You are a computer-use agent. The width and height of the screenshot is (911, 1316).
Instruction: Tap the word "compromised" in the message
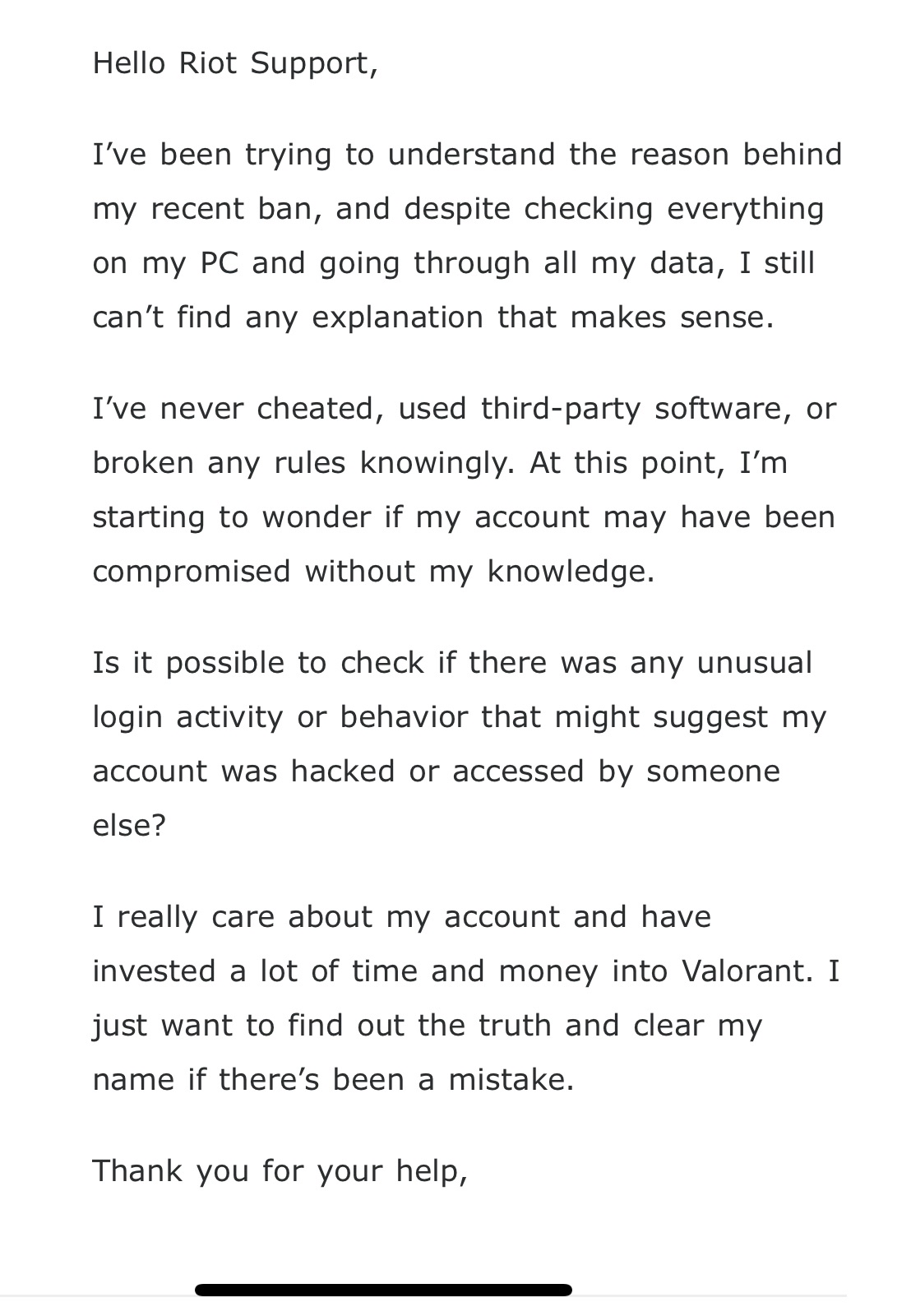191,571
